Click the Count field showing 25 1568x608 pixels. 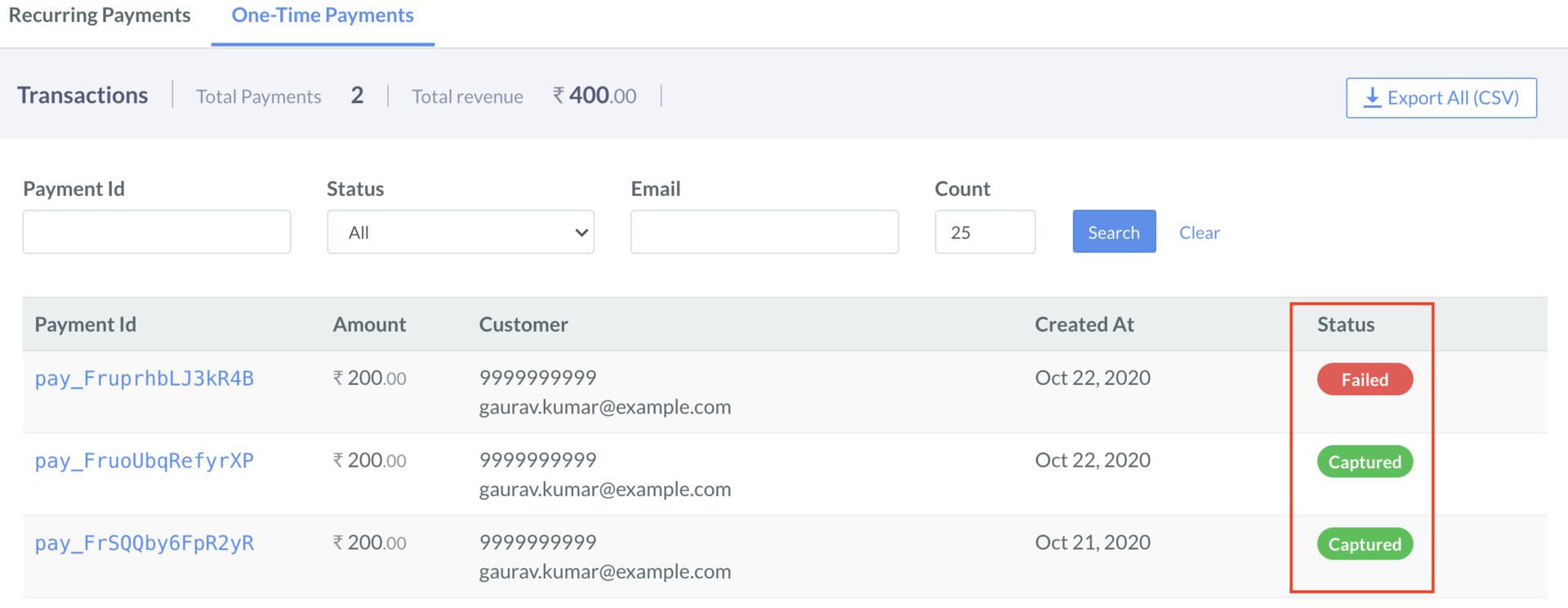985,232
